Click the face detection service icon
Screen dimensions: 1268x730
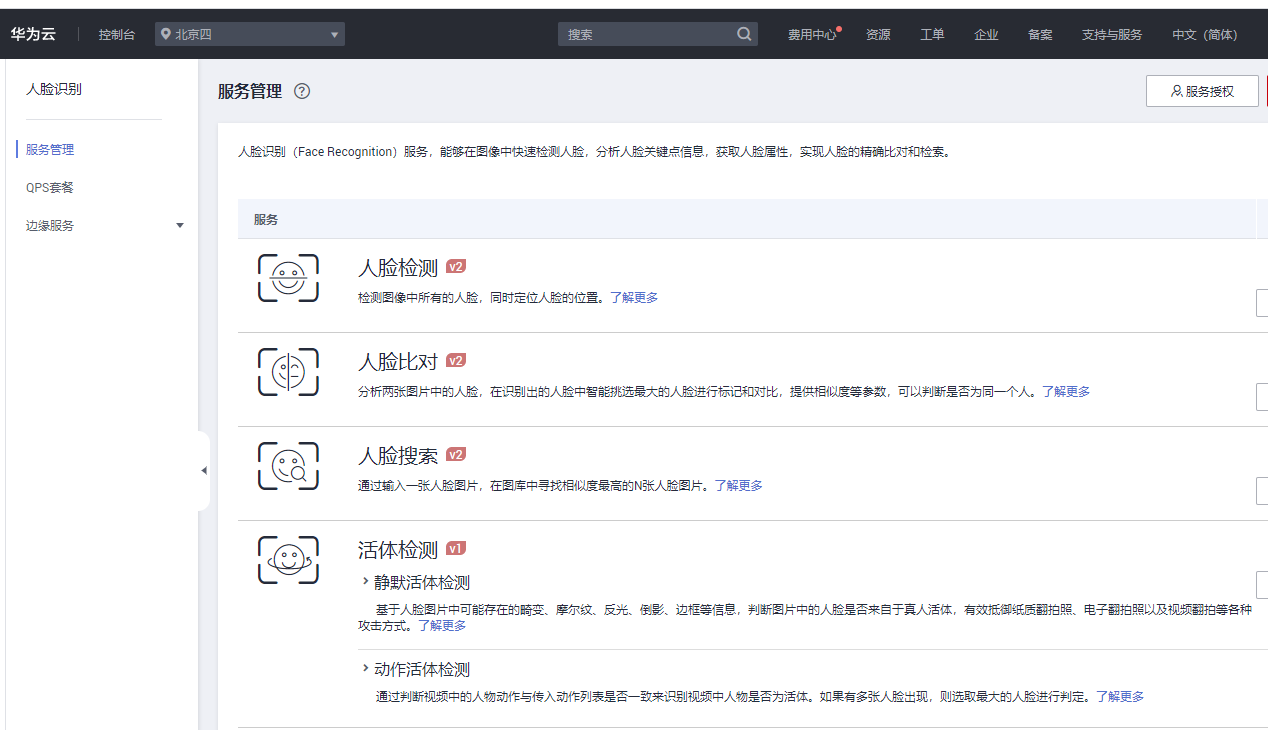click(x=288, y=278)
